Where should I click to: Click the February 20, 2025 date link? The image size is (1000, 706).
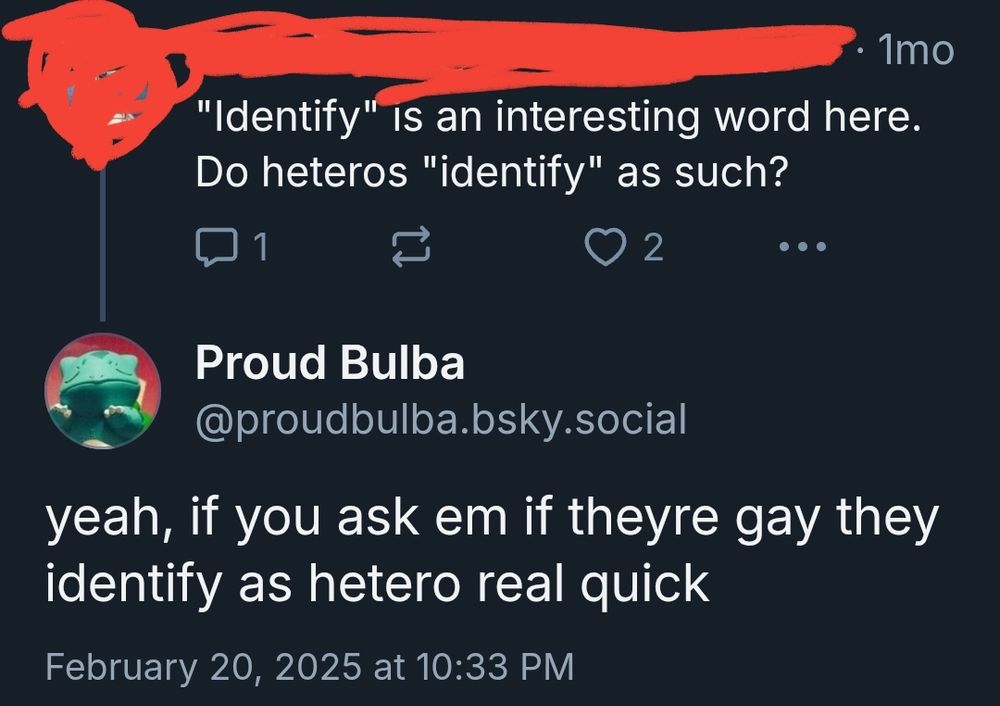[310, 662]
